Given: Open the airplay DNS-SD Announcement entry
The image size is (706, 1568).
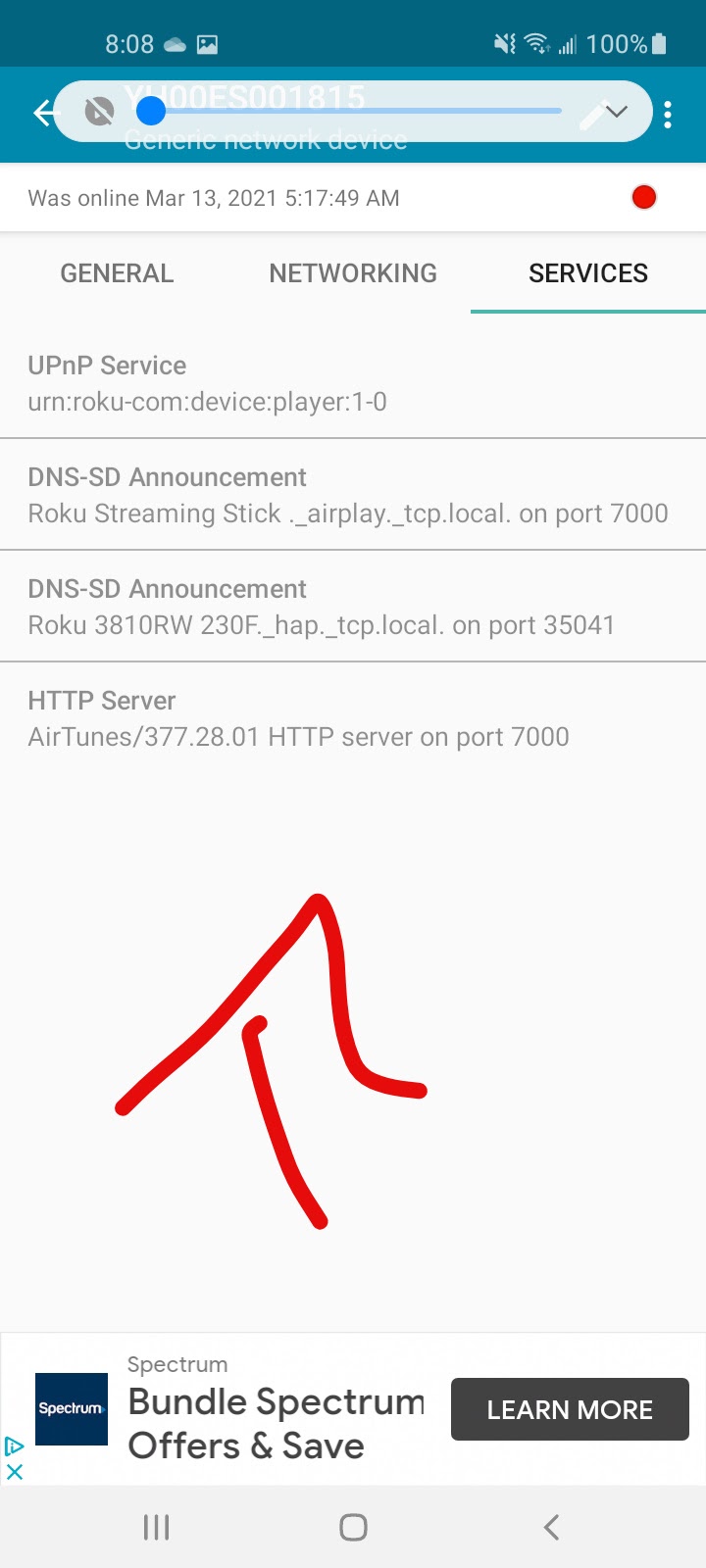Looking at the screenshot, I should click(353, 495).
